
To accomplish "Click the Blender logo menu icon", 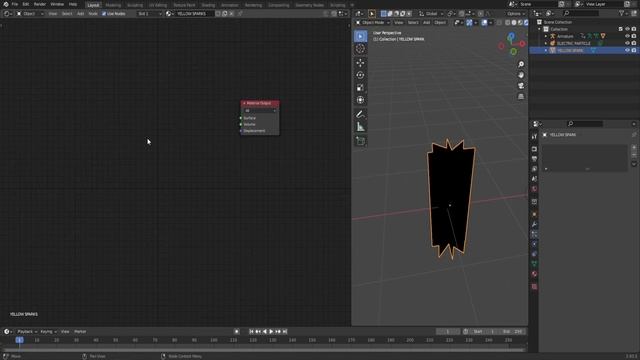I will (5, 4).
